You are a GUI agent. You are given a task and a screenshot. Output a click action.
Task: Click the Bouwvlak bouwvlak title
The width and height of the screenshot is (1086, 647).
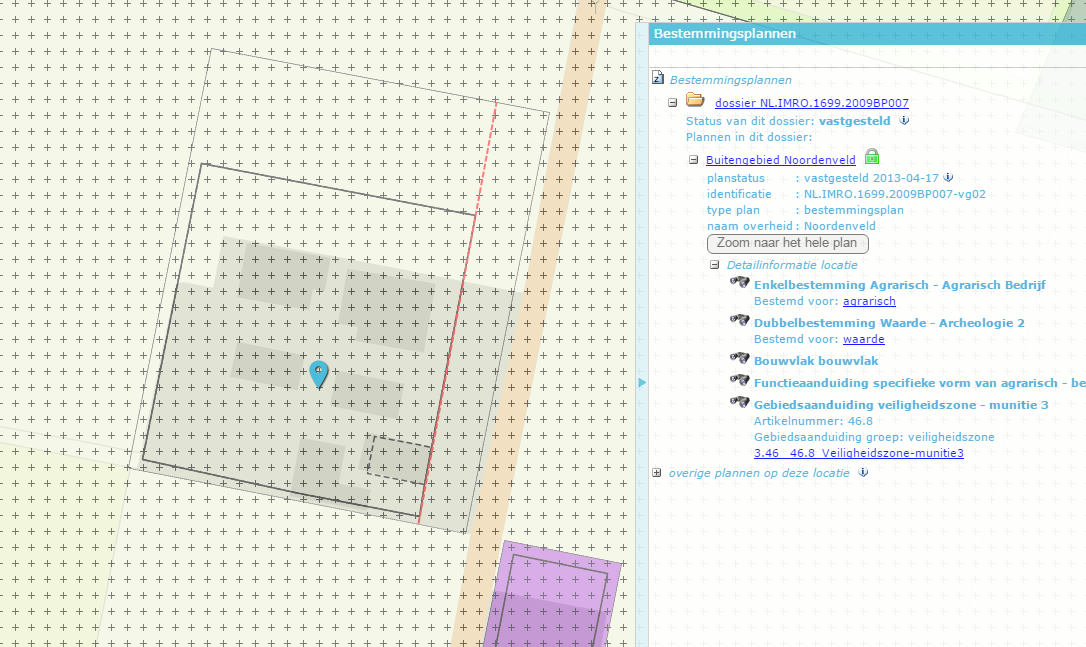point(816,361)
